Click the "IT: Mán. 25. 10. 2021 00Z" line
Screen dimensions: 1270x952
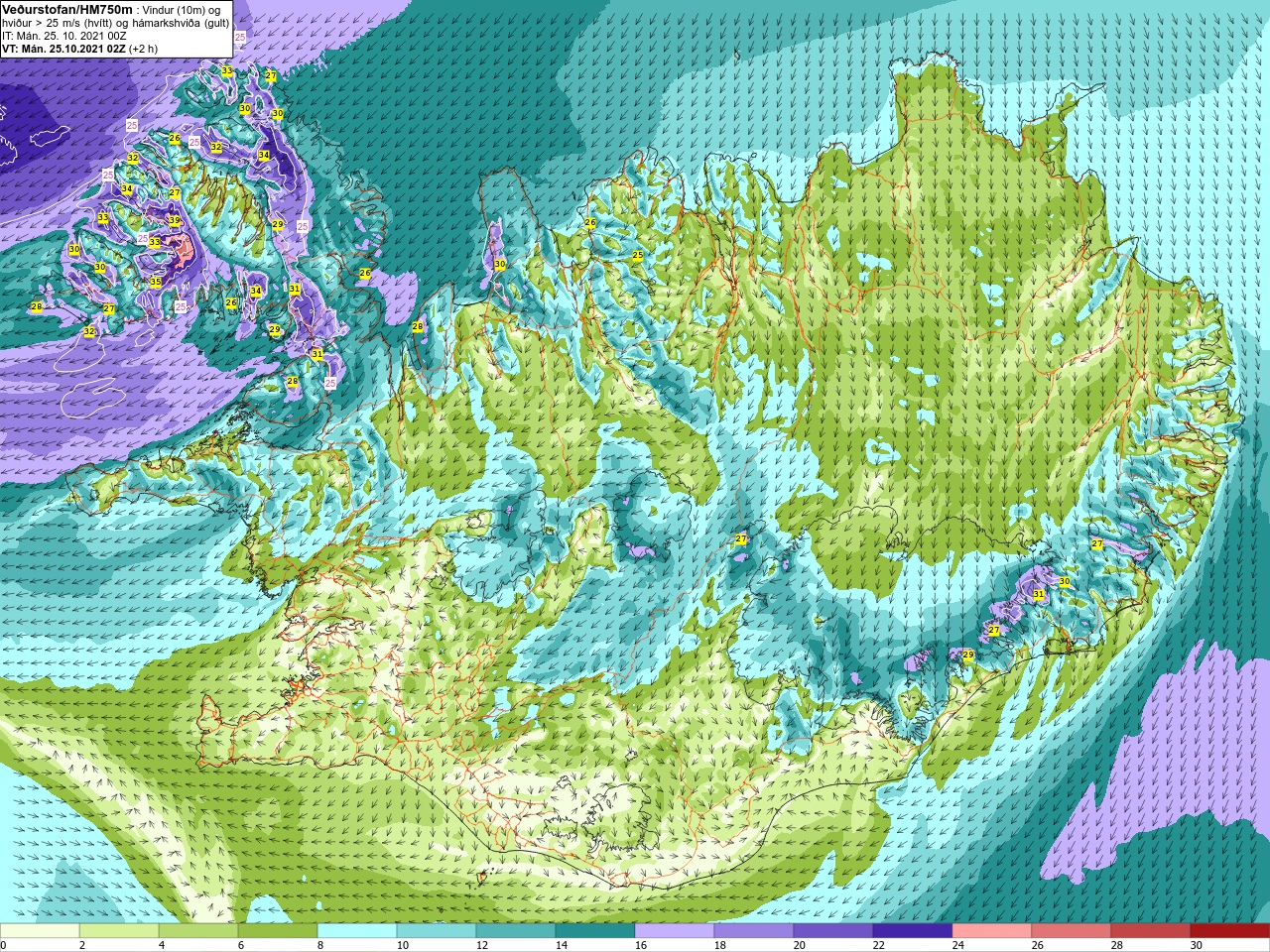click(x=64, y=36)
